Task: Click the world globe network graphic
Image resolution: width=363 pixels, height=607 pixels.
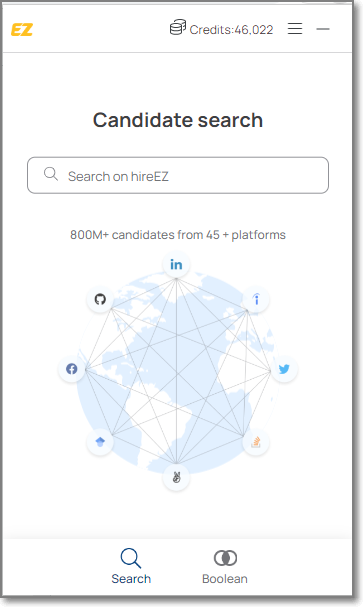Action: (178, 372)
